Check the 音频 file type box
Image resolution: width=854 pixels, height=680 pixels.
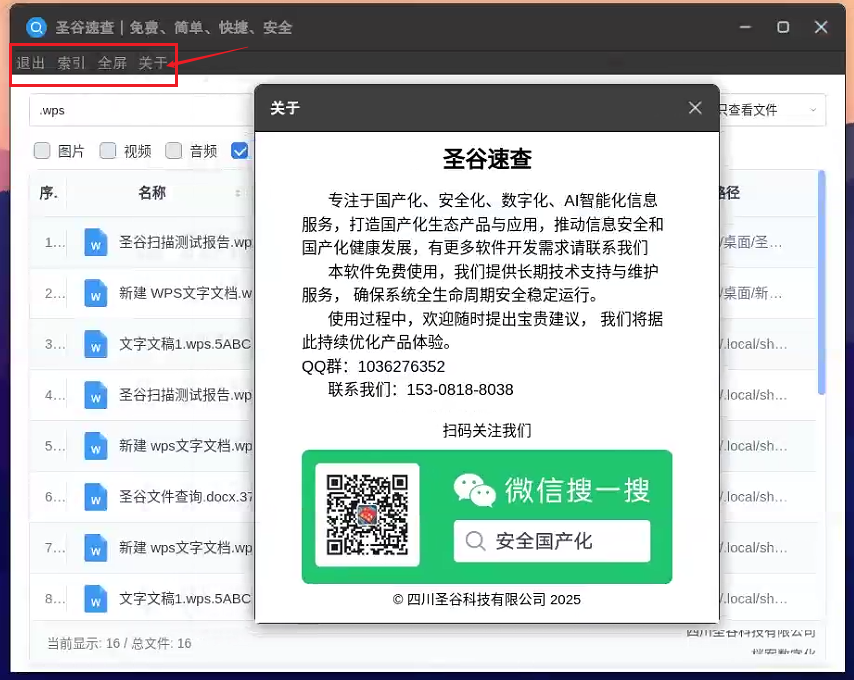[x=174, y=151]
